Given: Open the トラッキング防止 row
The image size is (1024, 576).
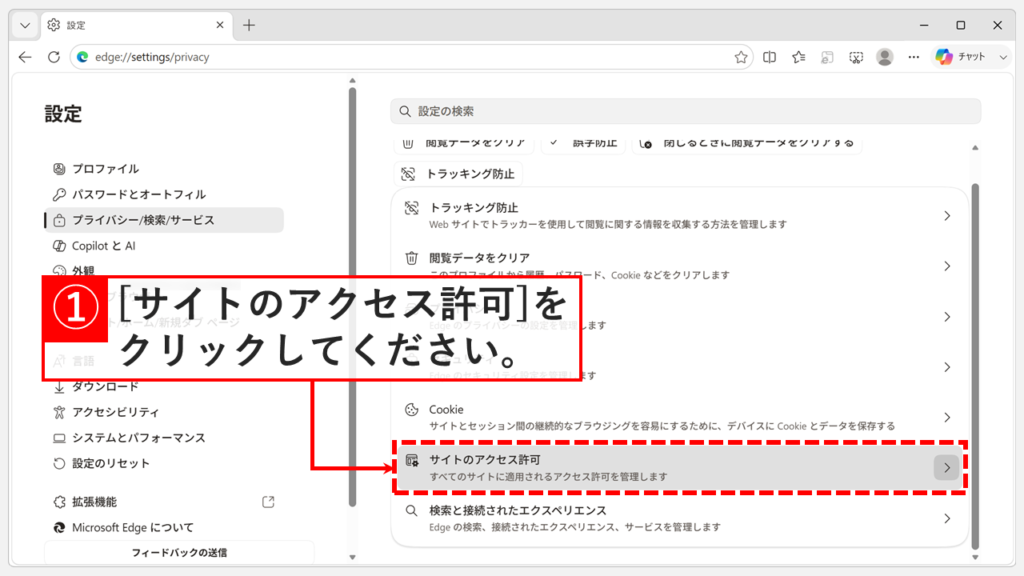Looking at the screenshot, I should point(679,216).
